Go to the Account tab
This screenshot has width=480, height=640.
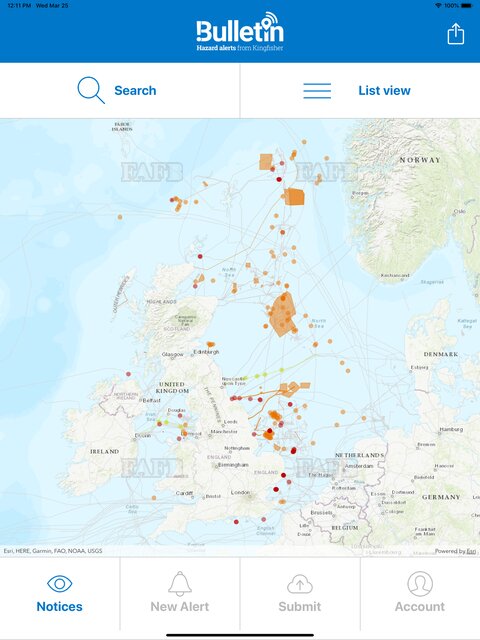[420, 594]
